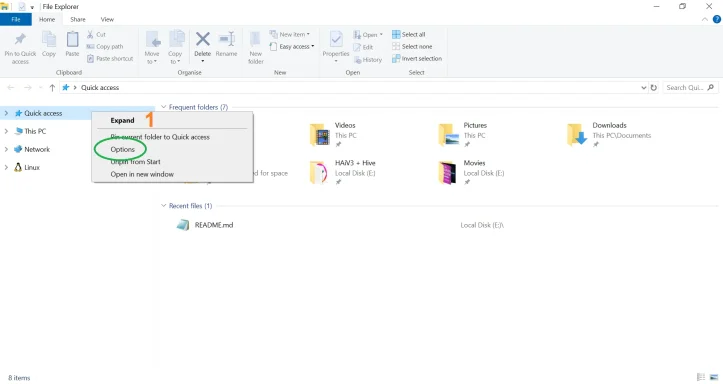Expand the Linux tree node
Image resolution: width=723 pixels, height=384 pixels.
click(6, 167)
